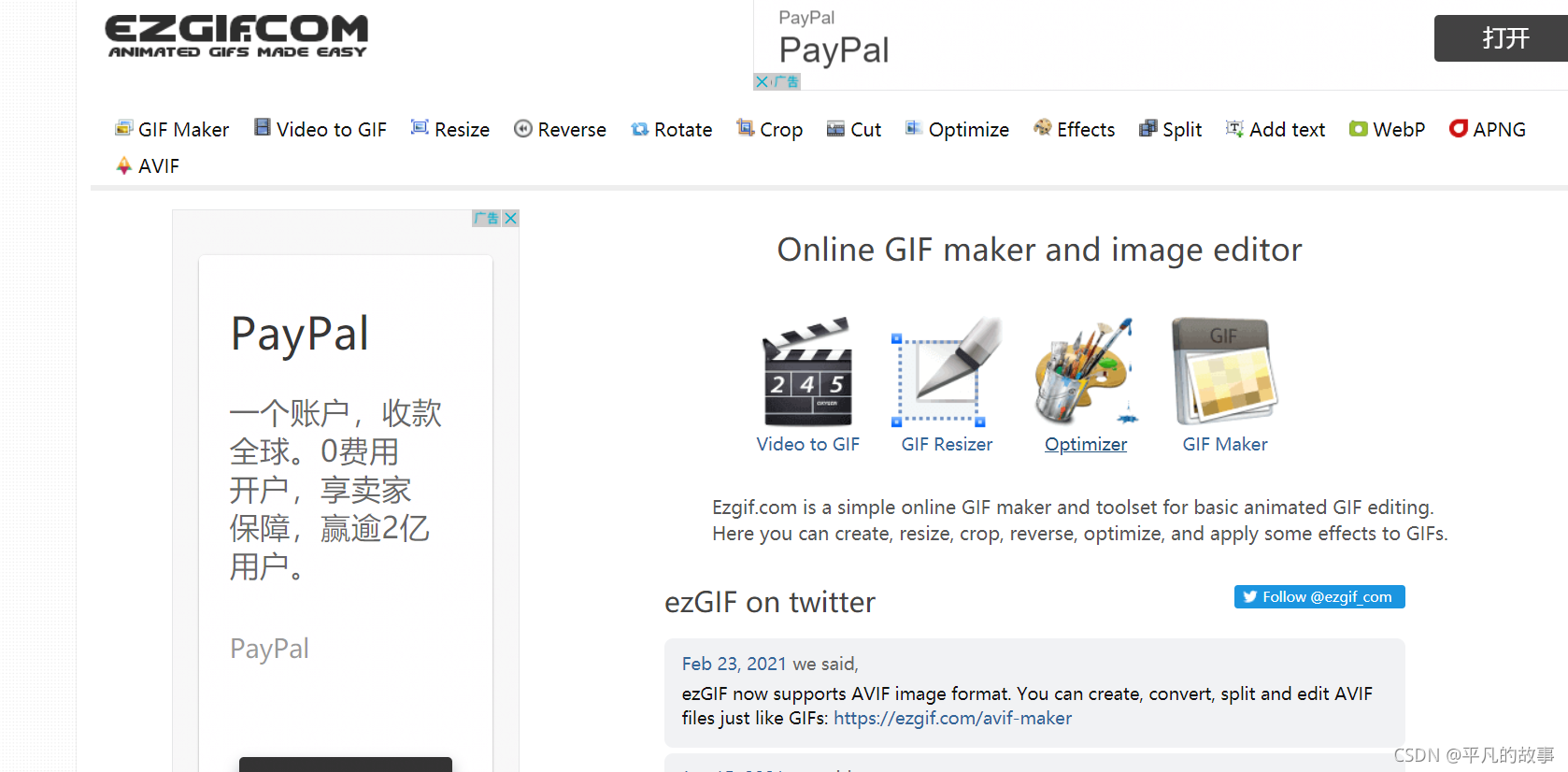Screen dimensions: 1568x772
Task: Click the AVIF icon in menu
Action: coord(123,165)
